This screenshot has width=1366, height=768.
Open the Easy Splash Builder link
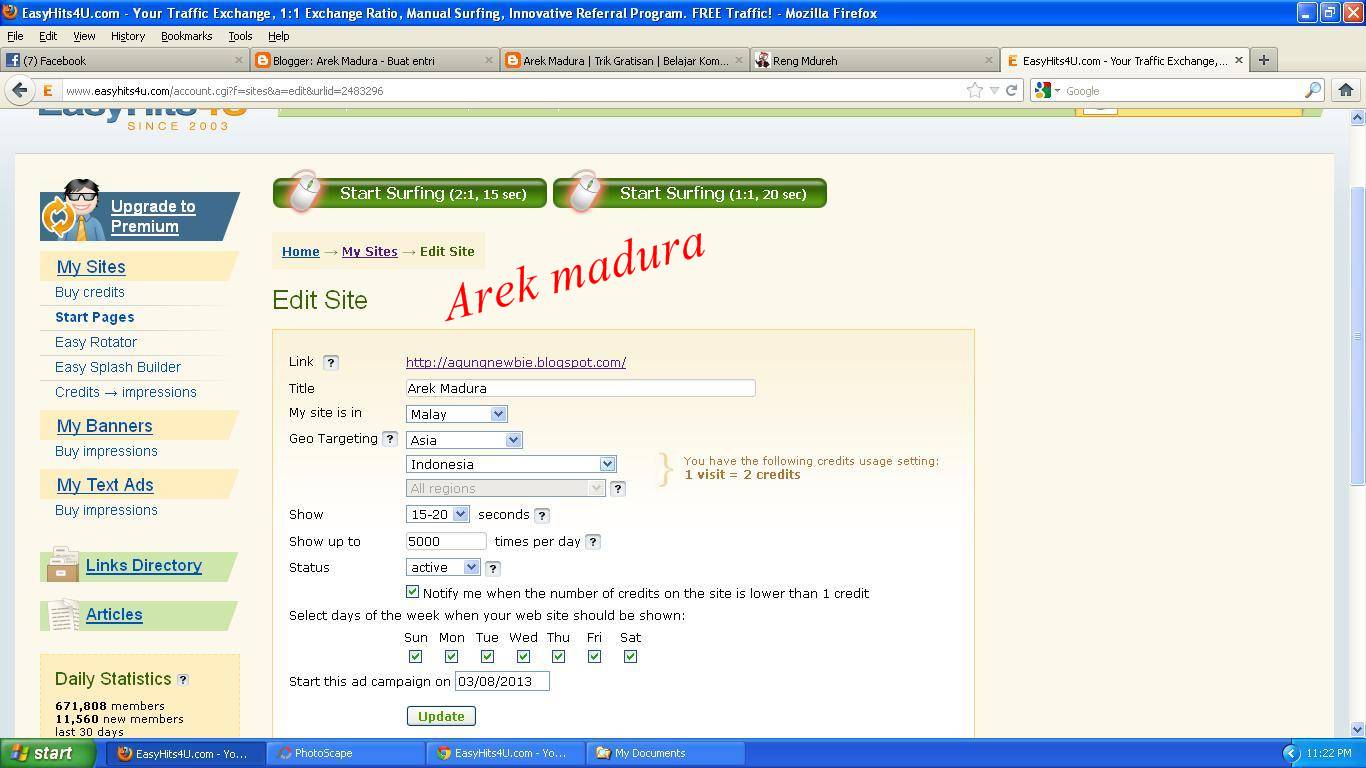pos(118,367)
